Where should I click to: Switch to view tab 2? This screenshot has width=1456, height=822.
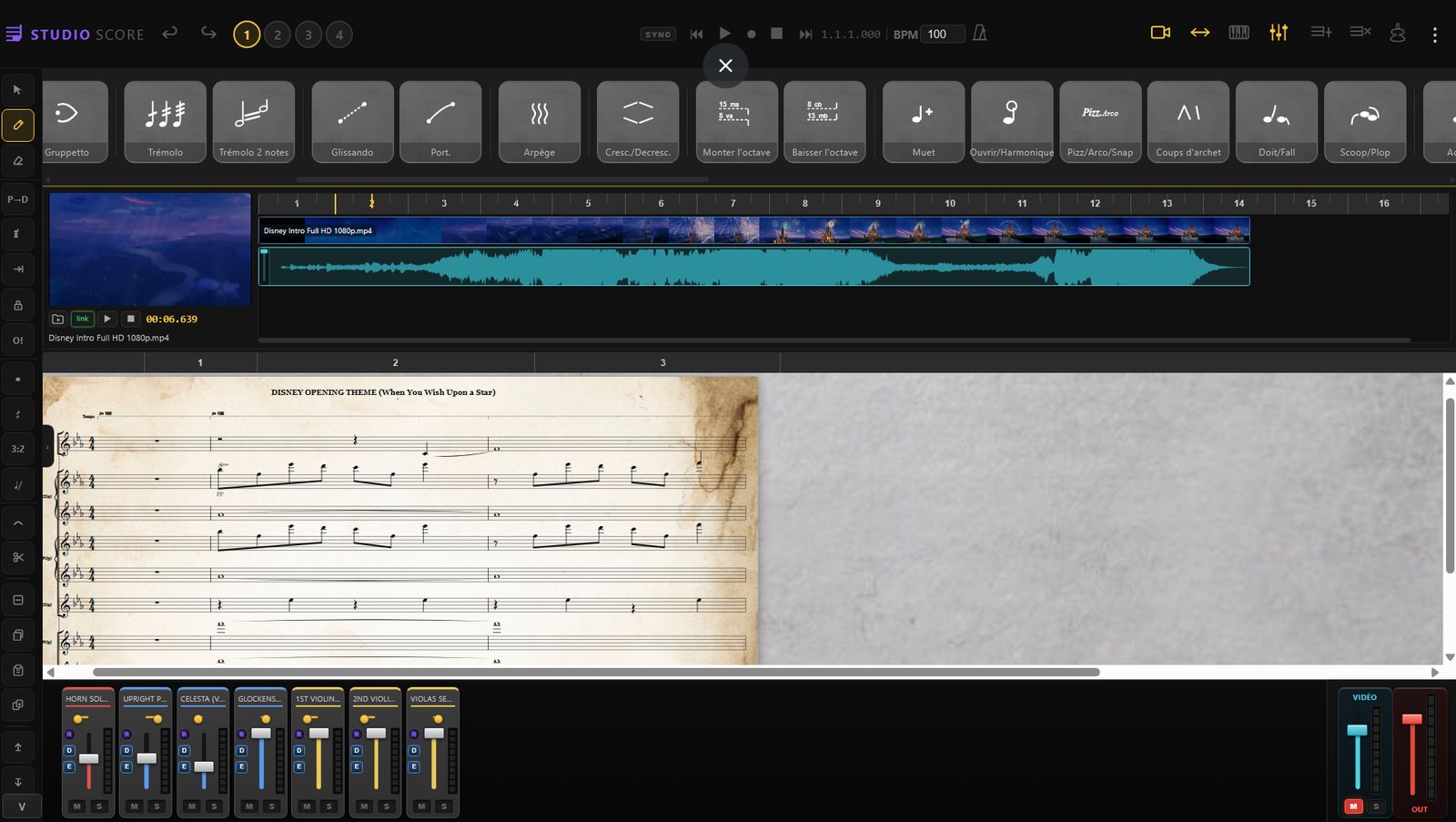click(x=278, y=35)
